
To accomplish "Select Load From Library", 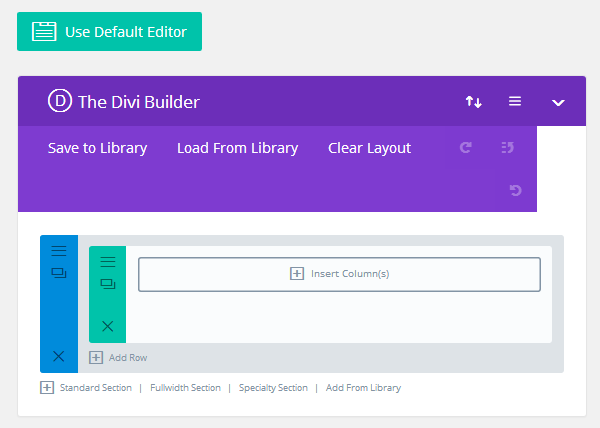I will 237,148.
